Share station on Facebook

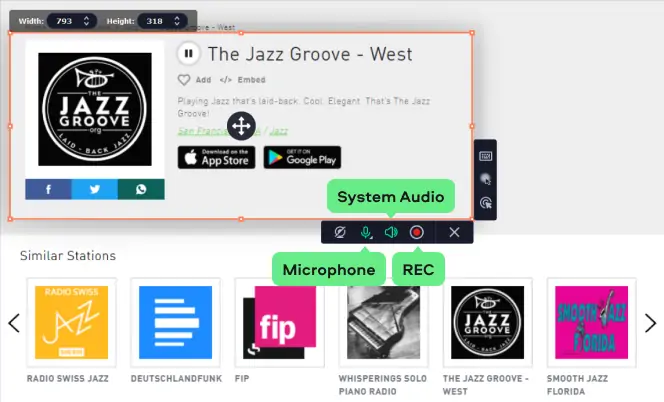pos(48,189)
